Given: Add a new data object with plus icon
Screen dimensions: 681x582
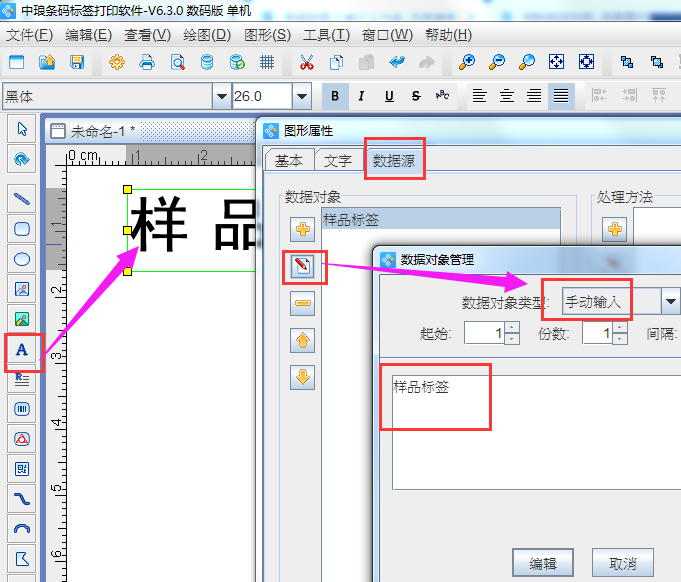Looking at the screenshot, I should [x=303, y=229].
